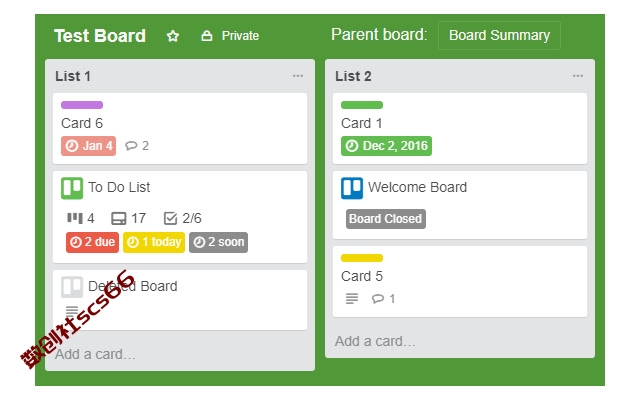Open the Test Board title
640x400 pixels.
(x=100, y=36)
